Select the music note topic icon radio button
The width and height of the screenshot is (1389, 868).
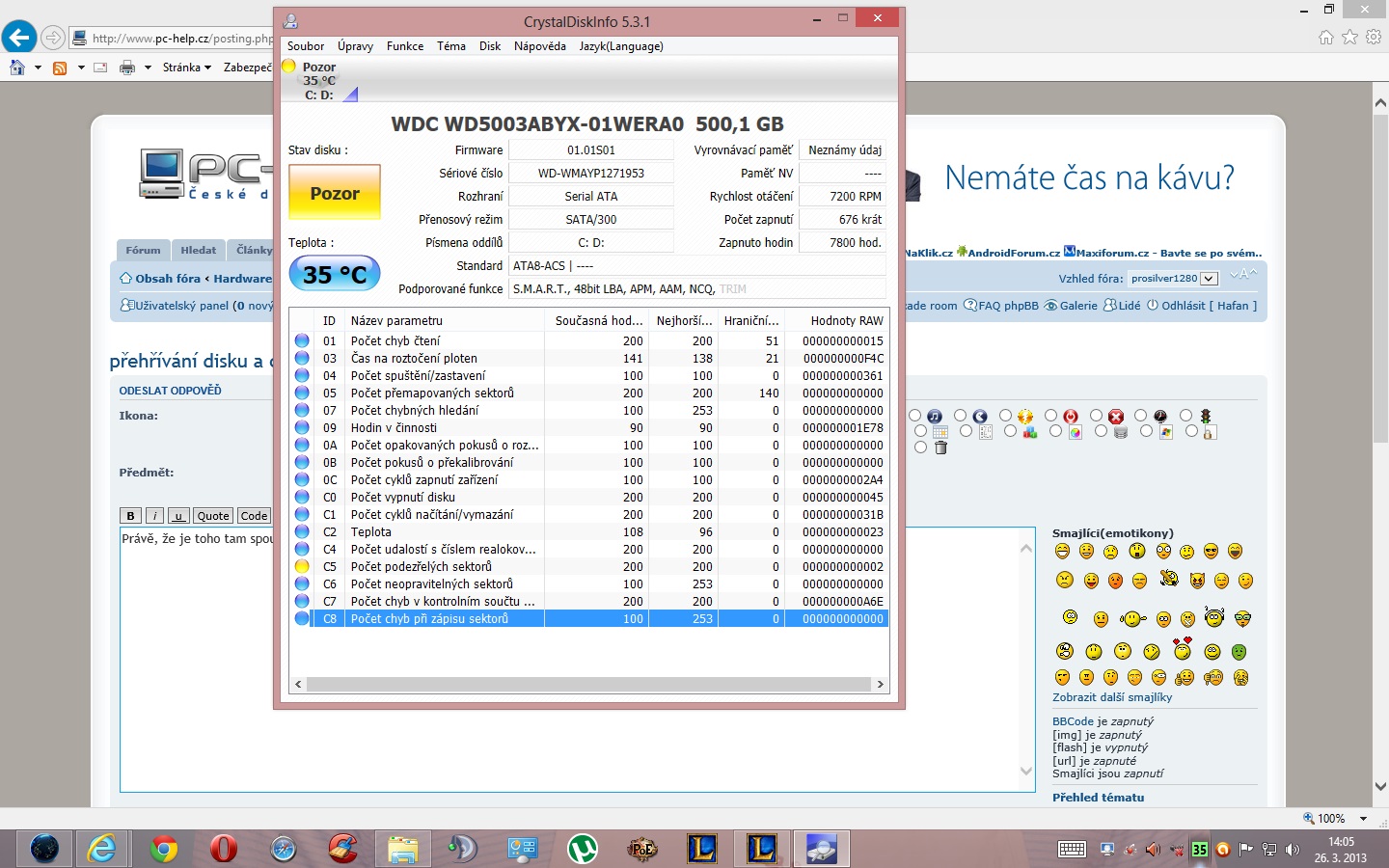(915, 416)
